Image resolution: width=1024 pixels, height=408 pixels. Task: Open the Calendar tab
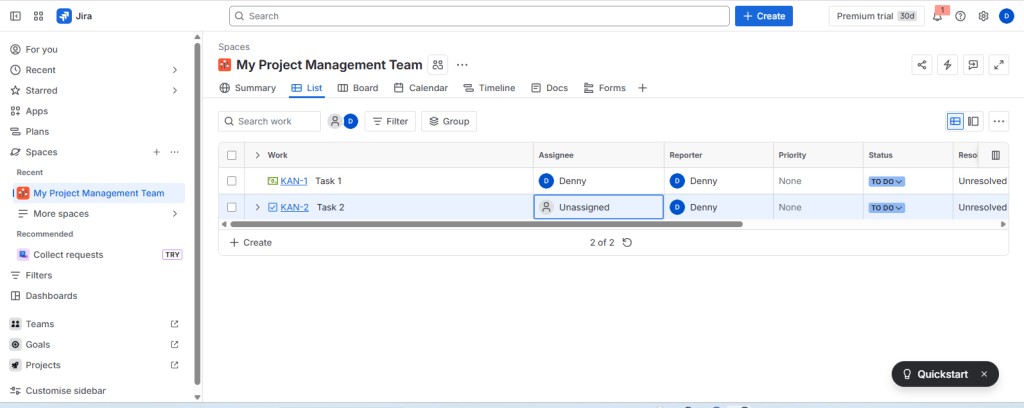(x=421, y=87)
